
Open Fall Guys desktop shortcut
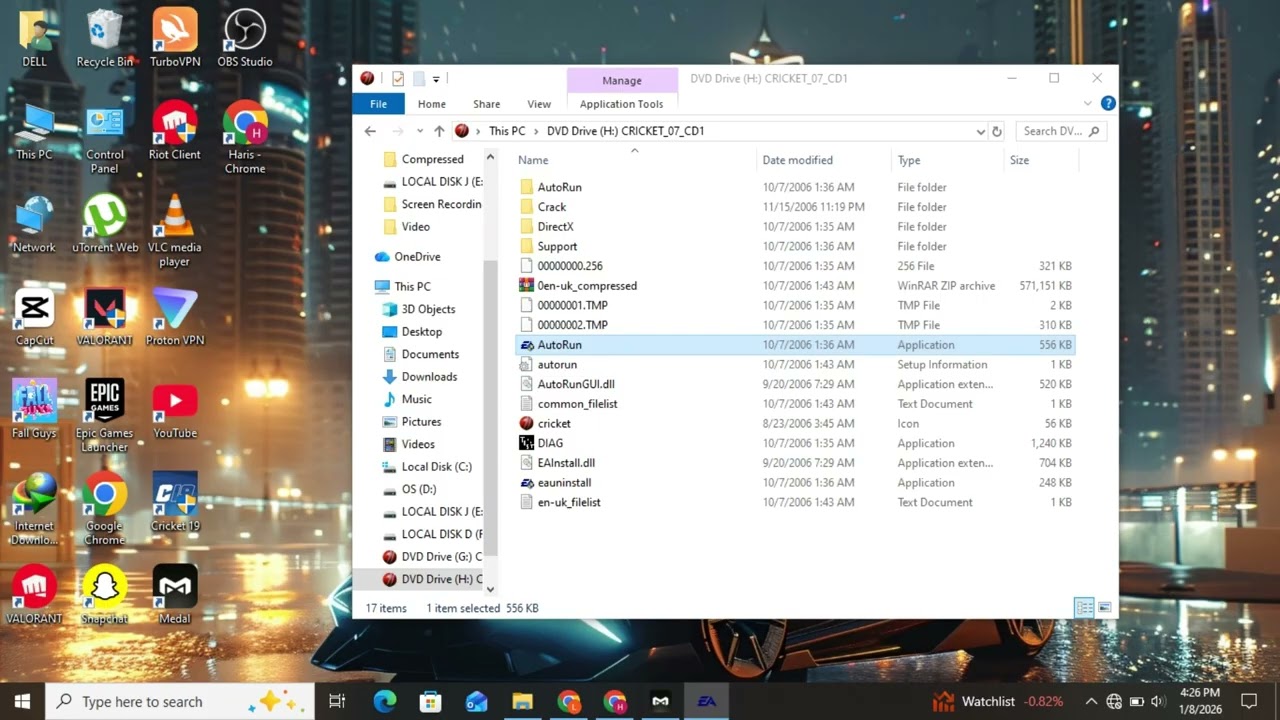[x=34, y=410]
